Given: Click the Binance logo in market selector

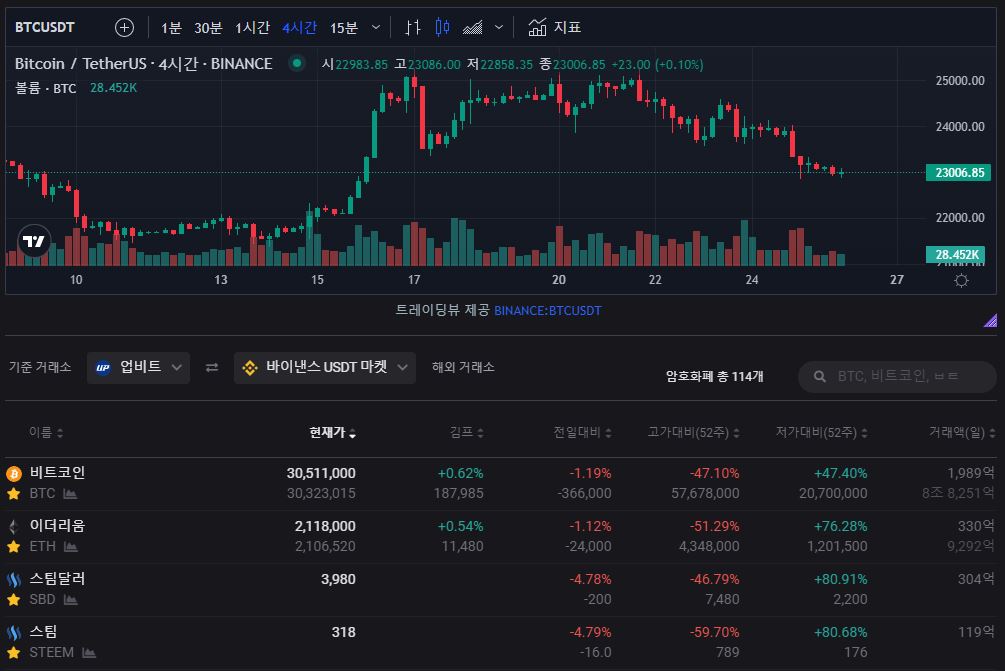Looking at the screenshot, I should [250, 368].
